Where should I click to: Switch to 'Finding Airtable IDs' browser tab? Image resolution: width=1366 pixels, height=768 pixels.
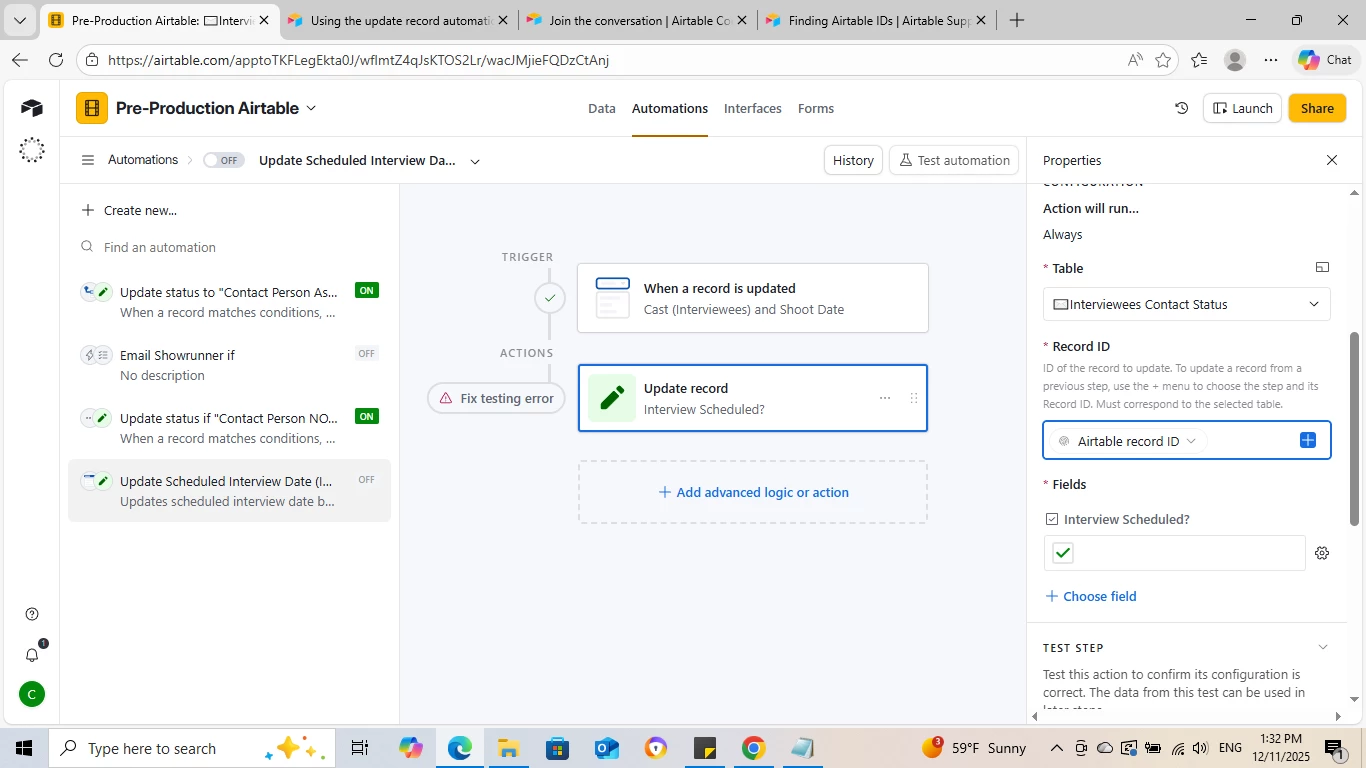pyautogui.click(x=876, y=20)
